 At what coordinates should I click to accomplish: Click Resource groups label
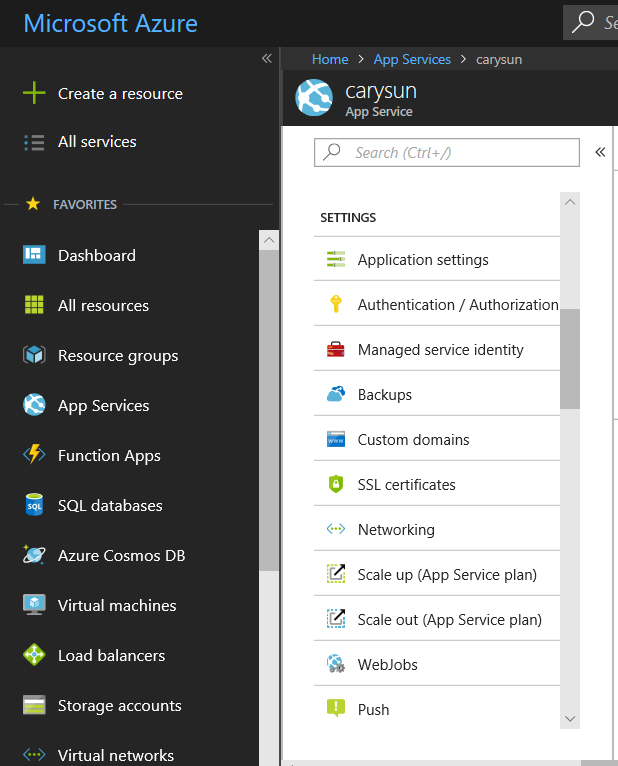point(118,356)
